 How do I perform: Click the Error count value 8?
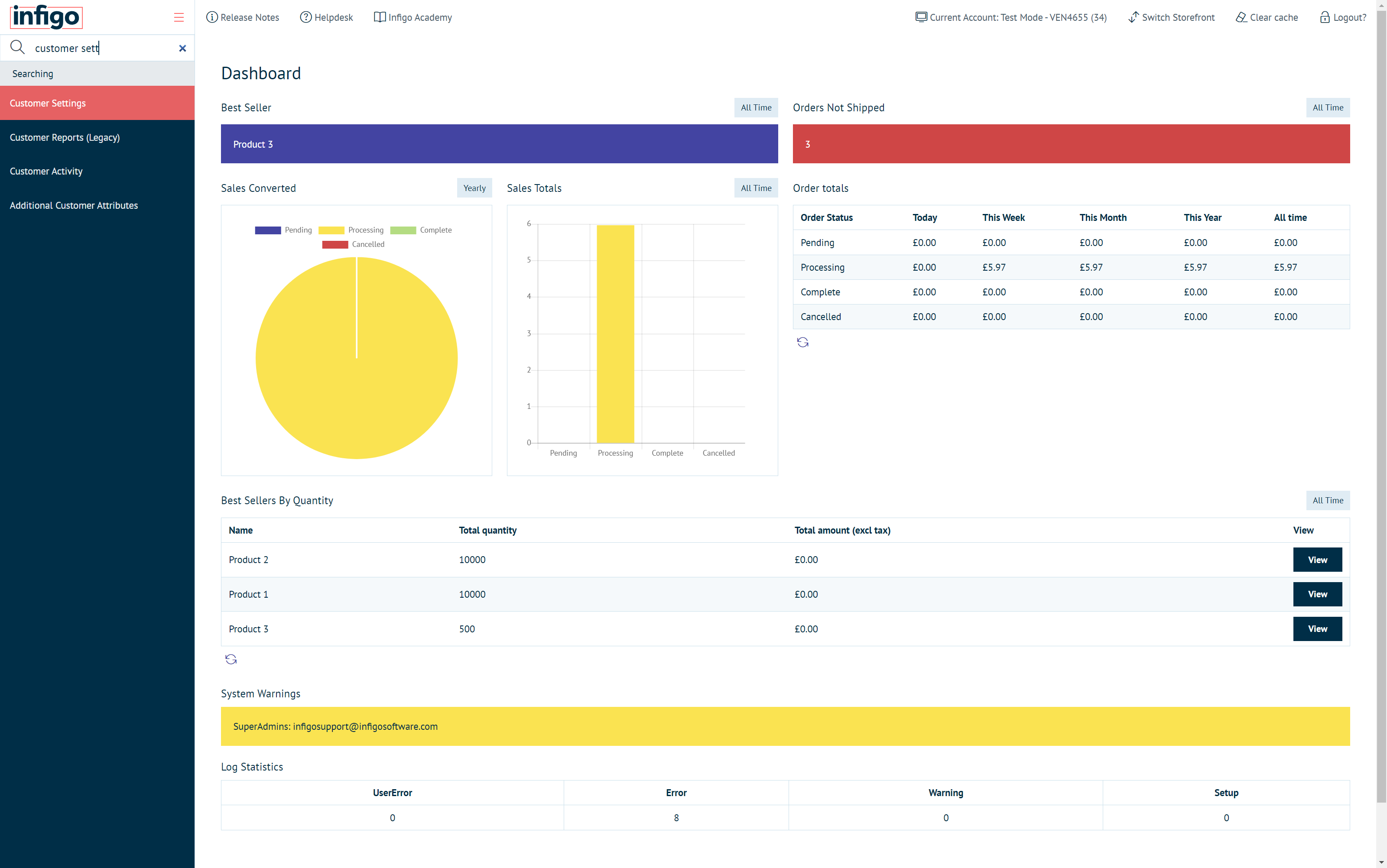pyautogui.click(x=676, y=818)
